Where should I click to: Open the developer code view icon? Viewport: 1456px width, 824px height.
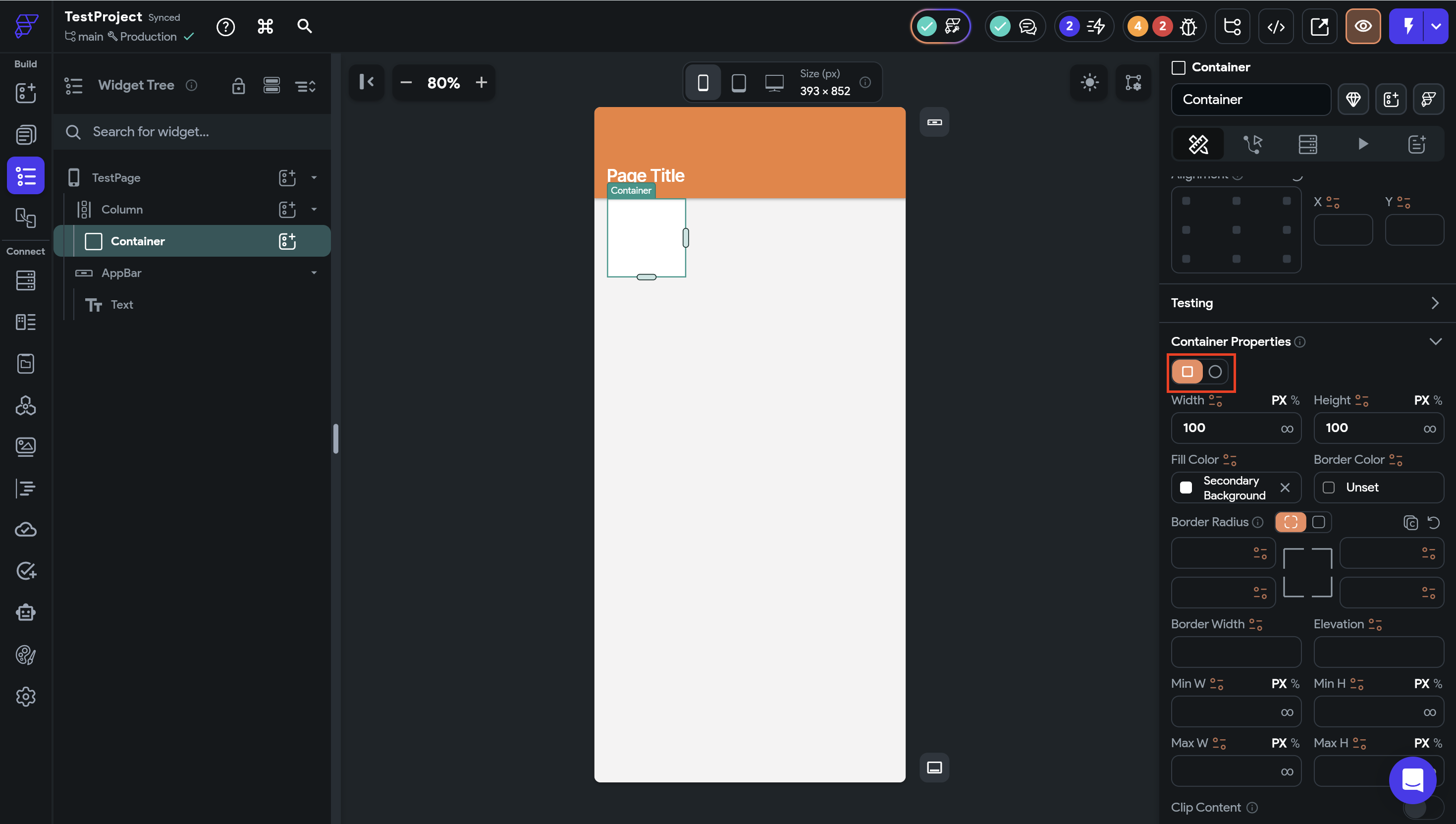click(1276, 26)
